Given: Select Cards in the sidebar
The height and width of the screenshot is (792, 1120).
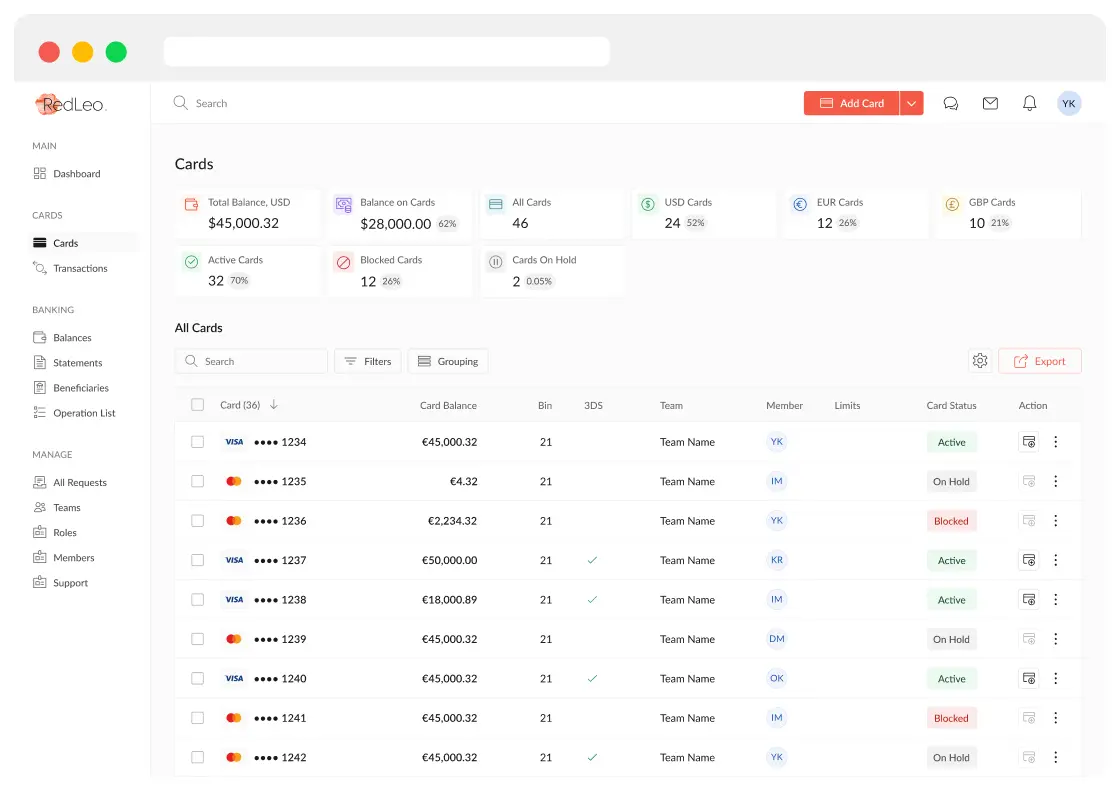Looking at the screenshot, I should click(x=84, y=243).
